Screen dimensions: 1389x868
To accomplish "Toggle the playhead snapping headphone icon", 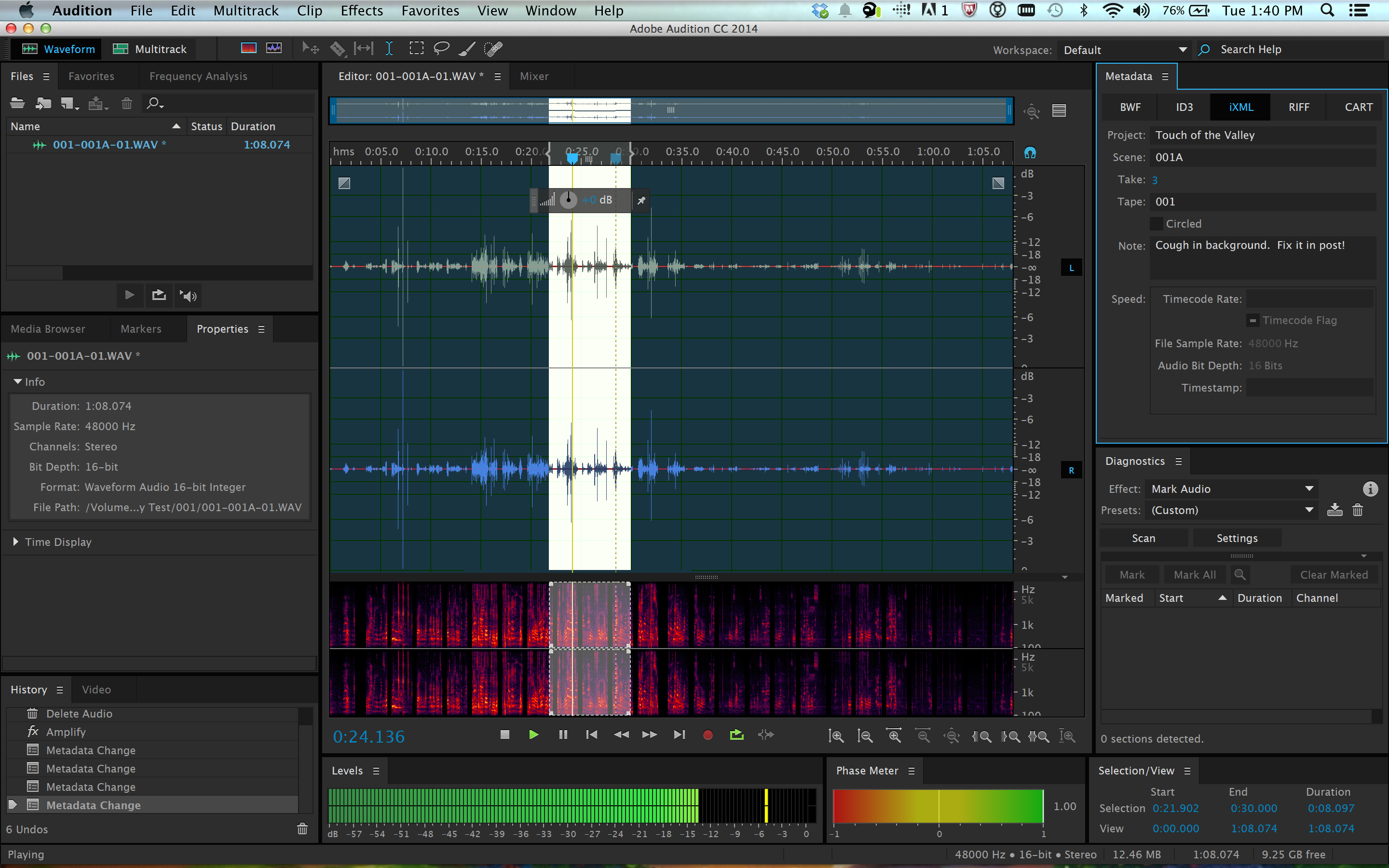I will 1030,153.
